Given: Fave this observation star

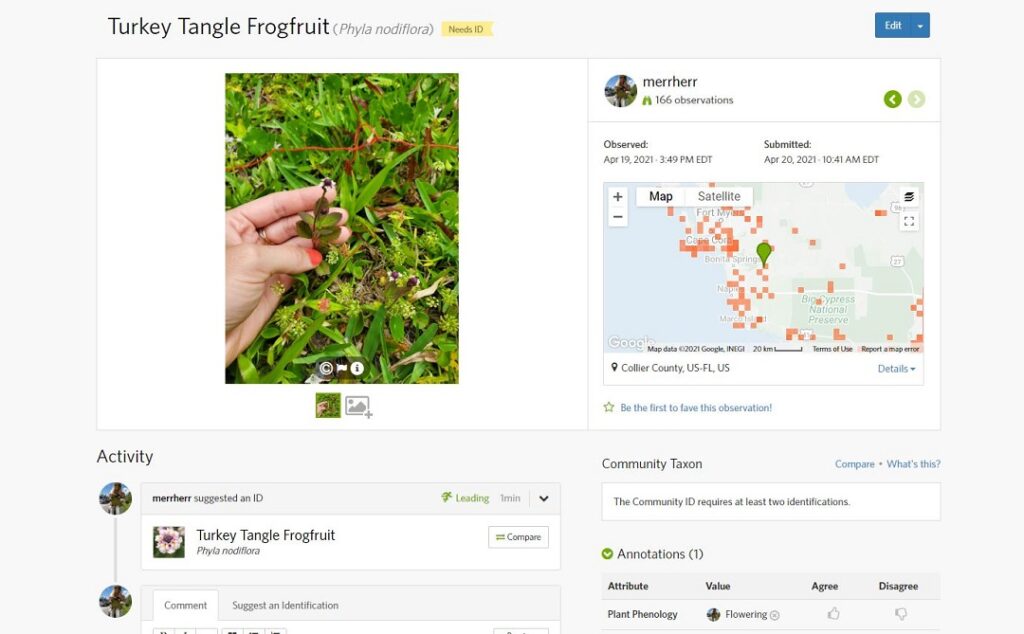Looking at the screenshot, I should pyautogui.click(x=609, y=407).
